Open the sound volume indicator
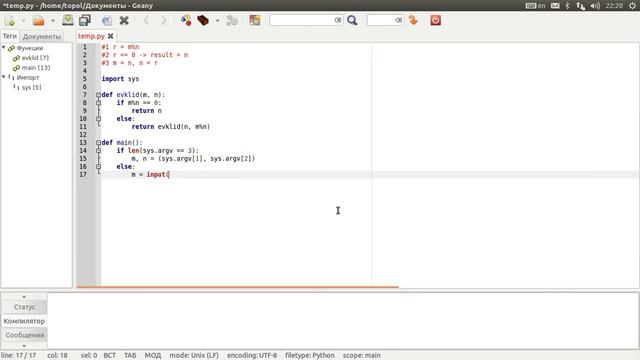The height and width of the screenshot is (360, 640). coord(595,6)
